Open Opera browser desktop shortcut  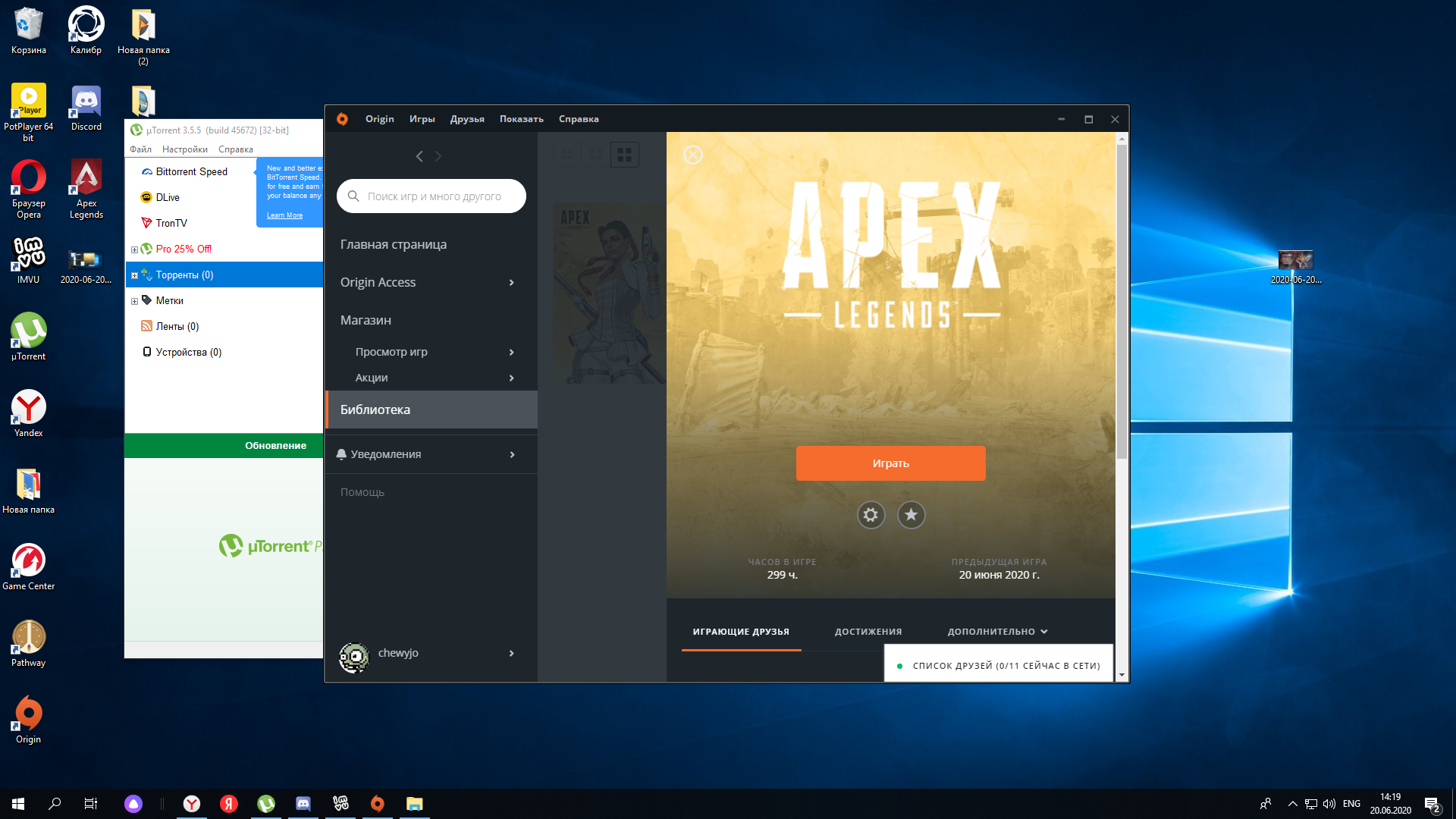pos(28,189)
